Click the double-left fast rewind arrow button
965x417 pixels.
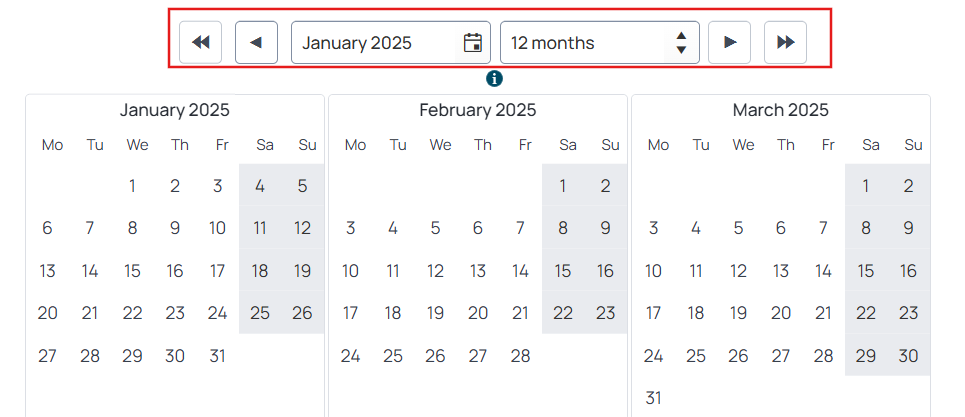[201, 42]
